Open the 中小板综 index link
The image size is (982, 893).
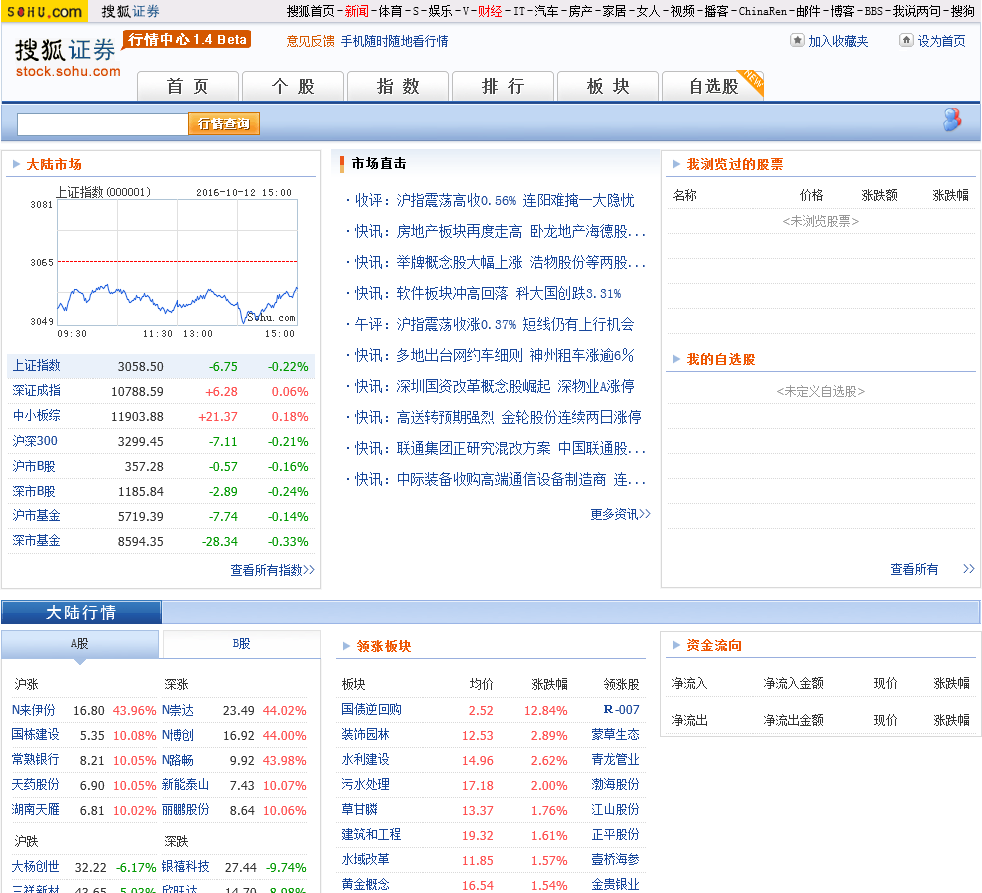[x=36, y=416]
